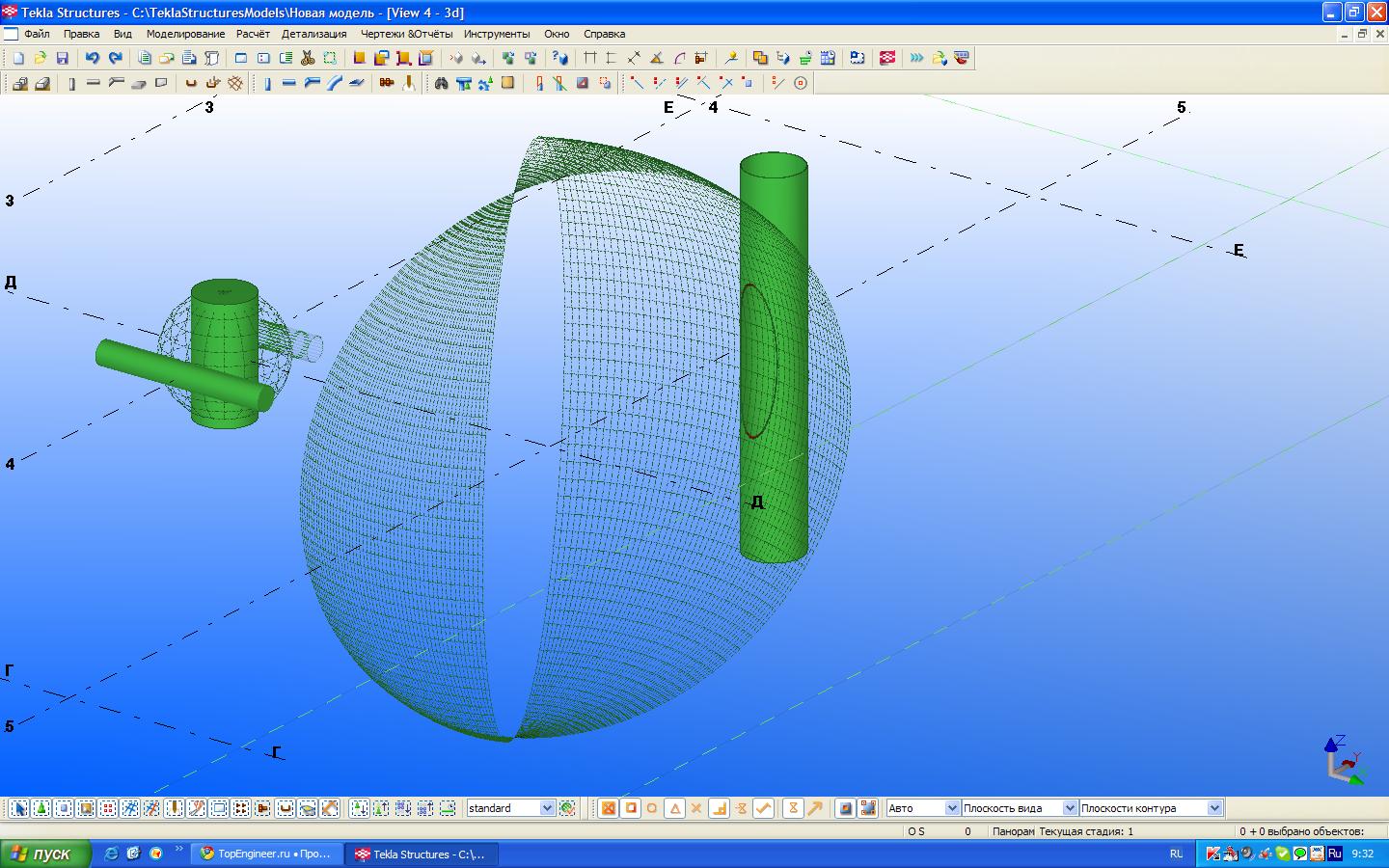Click the binoculars find icon
The width and height of the screenshot is (1389, 868).
(x=441, y=83)
